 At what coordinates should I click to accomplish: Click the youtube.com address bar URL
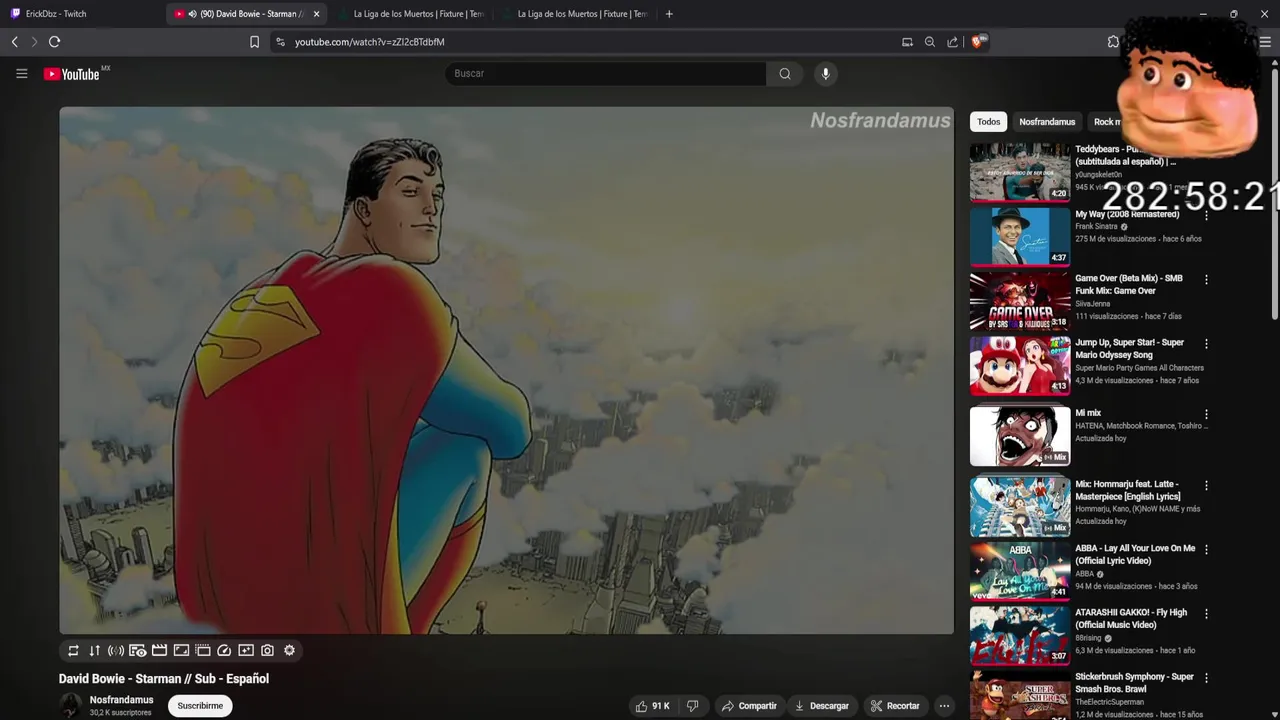[369, 42]
